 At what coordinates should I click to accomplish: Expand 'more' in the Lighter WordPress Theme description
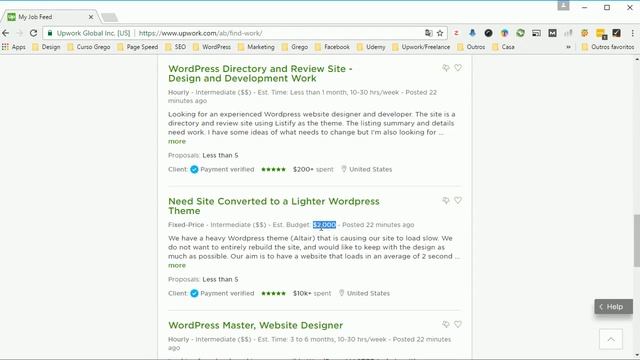177,265
